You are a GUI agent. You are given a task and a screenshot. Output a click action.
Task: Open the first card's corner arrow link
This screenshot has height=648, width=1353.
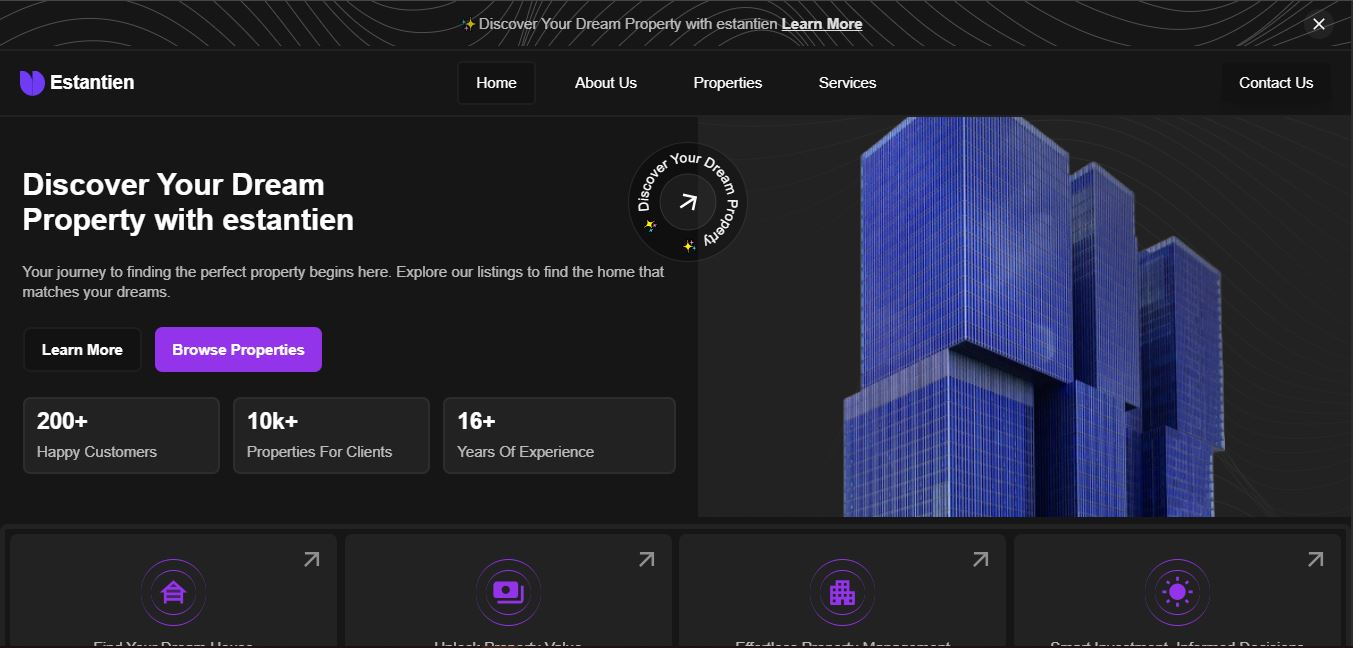click(312, 560)
